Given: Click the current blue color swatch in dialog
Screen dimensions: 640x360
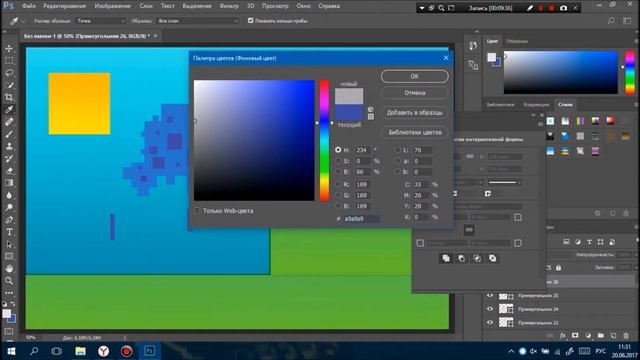Looking at the screenshot, I should pyautogui.click(x=349, y=112).
